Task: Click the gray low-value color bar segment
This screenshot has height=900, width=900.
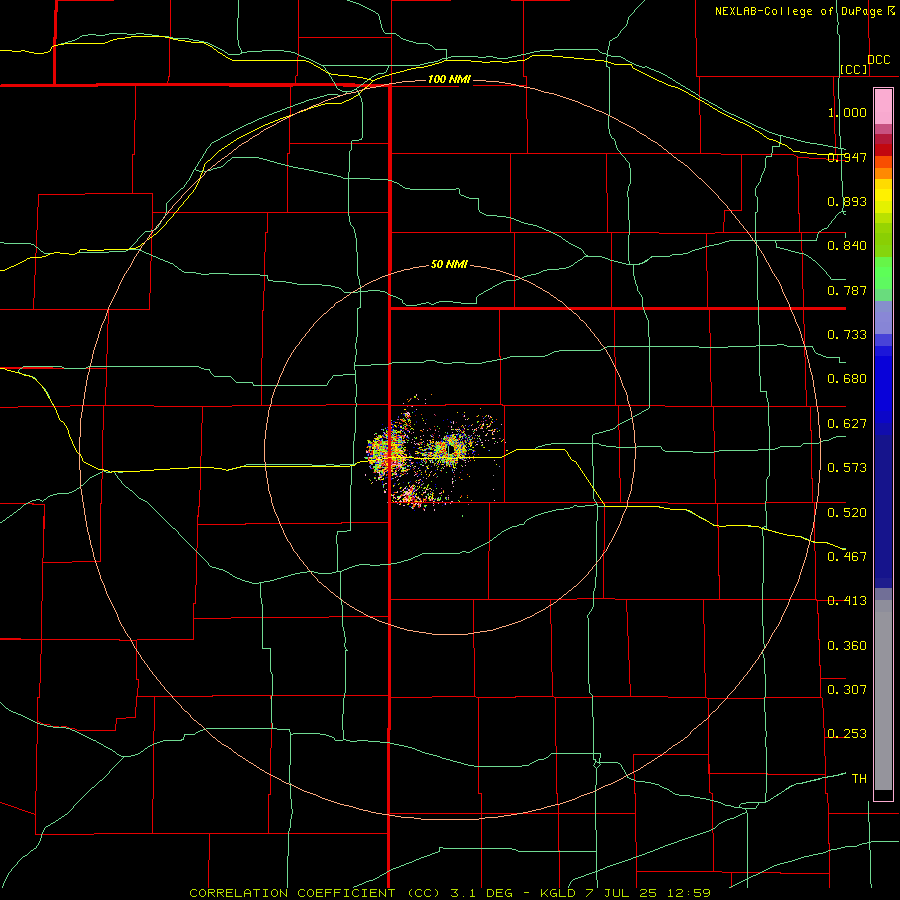Action: 883,695
